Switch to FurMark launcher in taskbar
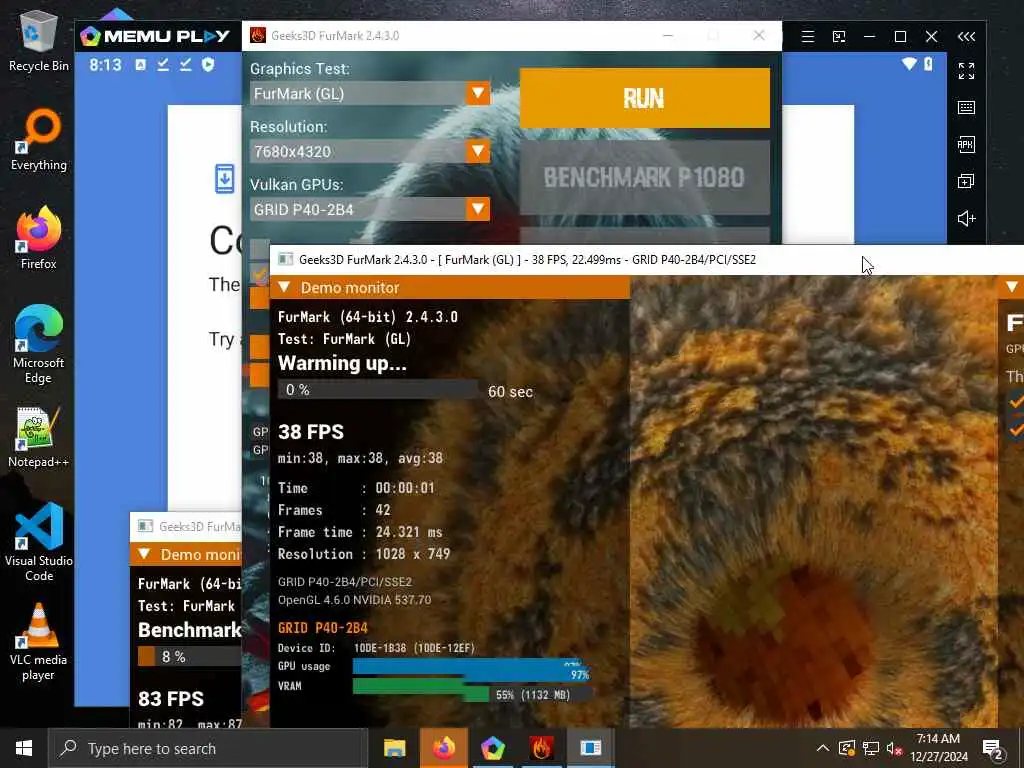The image size is (1024, 768). pos(541,748)
